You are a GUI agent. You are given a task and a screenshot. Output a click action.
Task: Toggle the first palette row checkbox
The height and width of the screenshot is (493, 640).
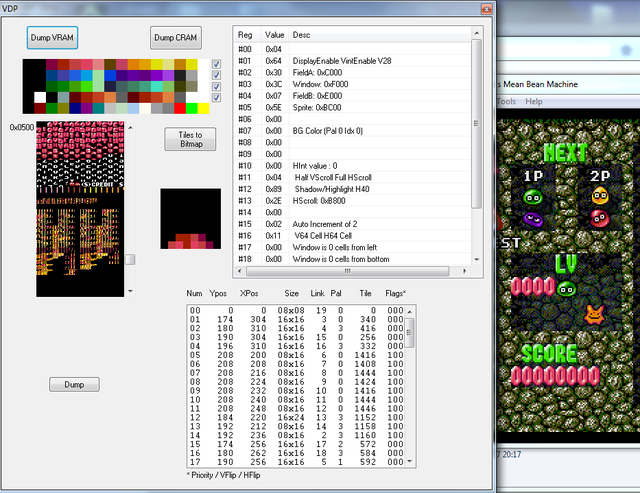(216, 64)
